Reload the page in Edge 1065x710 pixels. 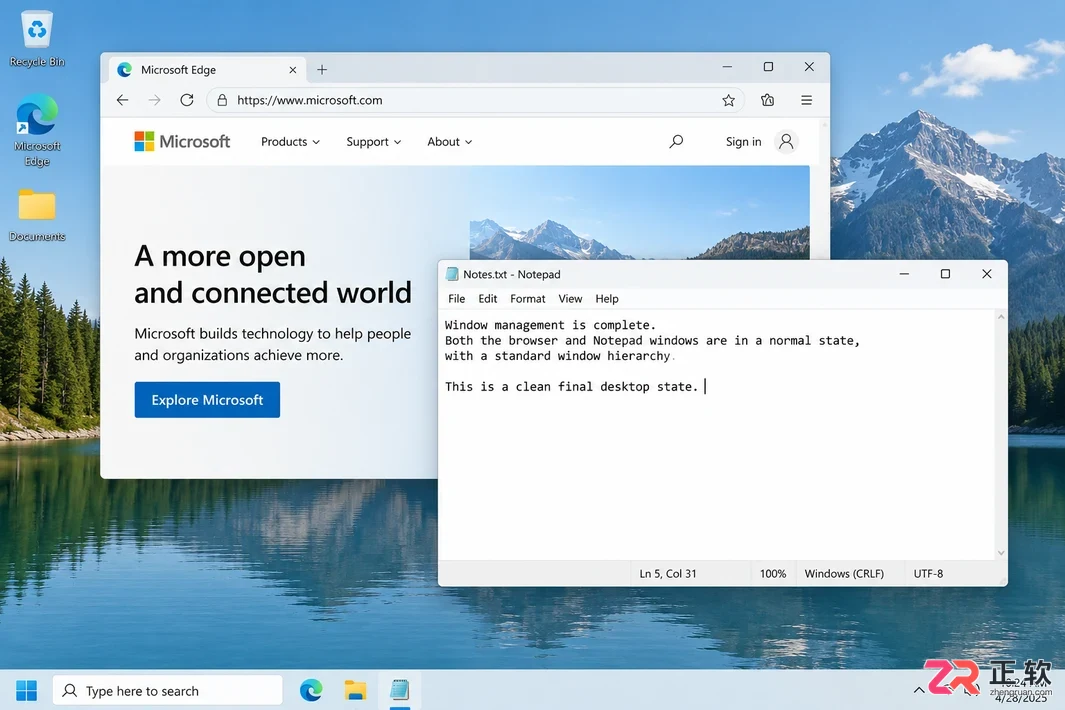click(x=187, y=100)
